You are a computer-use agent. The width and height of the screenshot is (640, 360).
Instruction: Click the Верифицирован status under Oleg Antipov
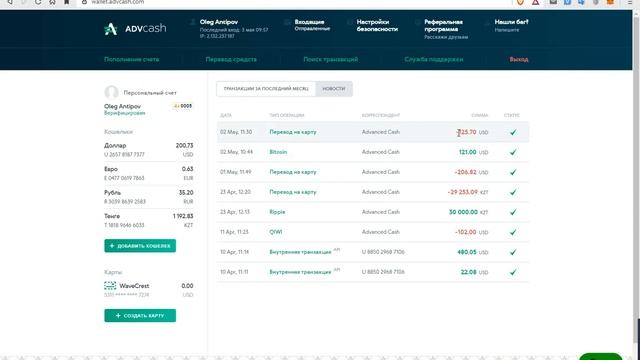(124, 113)
